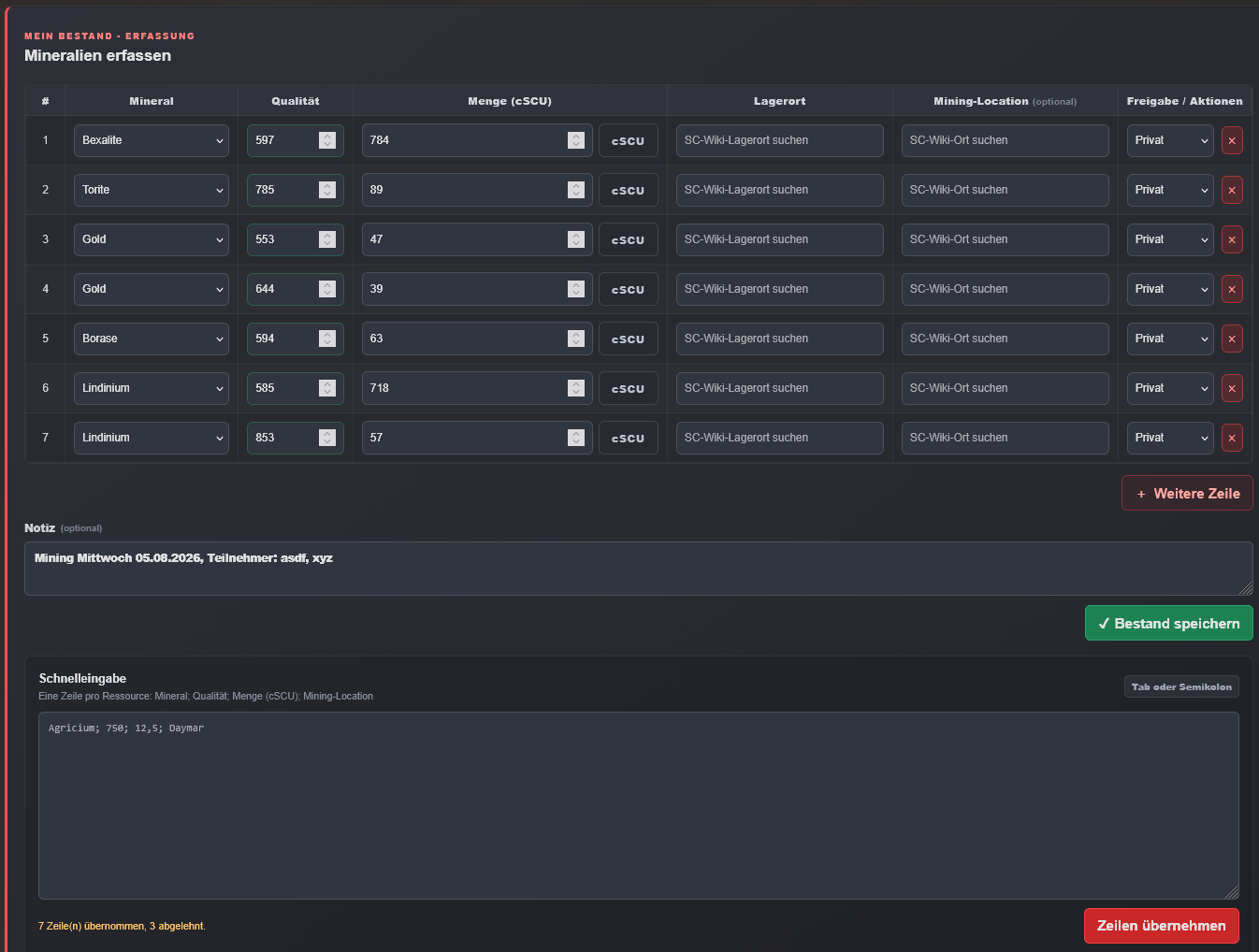Open Mineral dropdown showing Torite
The image size is (1259, 952).
[152, 190]
